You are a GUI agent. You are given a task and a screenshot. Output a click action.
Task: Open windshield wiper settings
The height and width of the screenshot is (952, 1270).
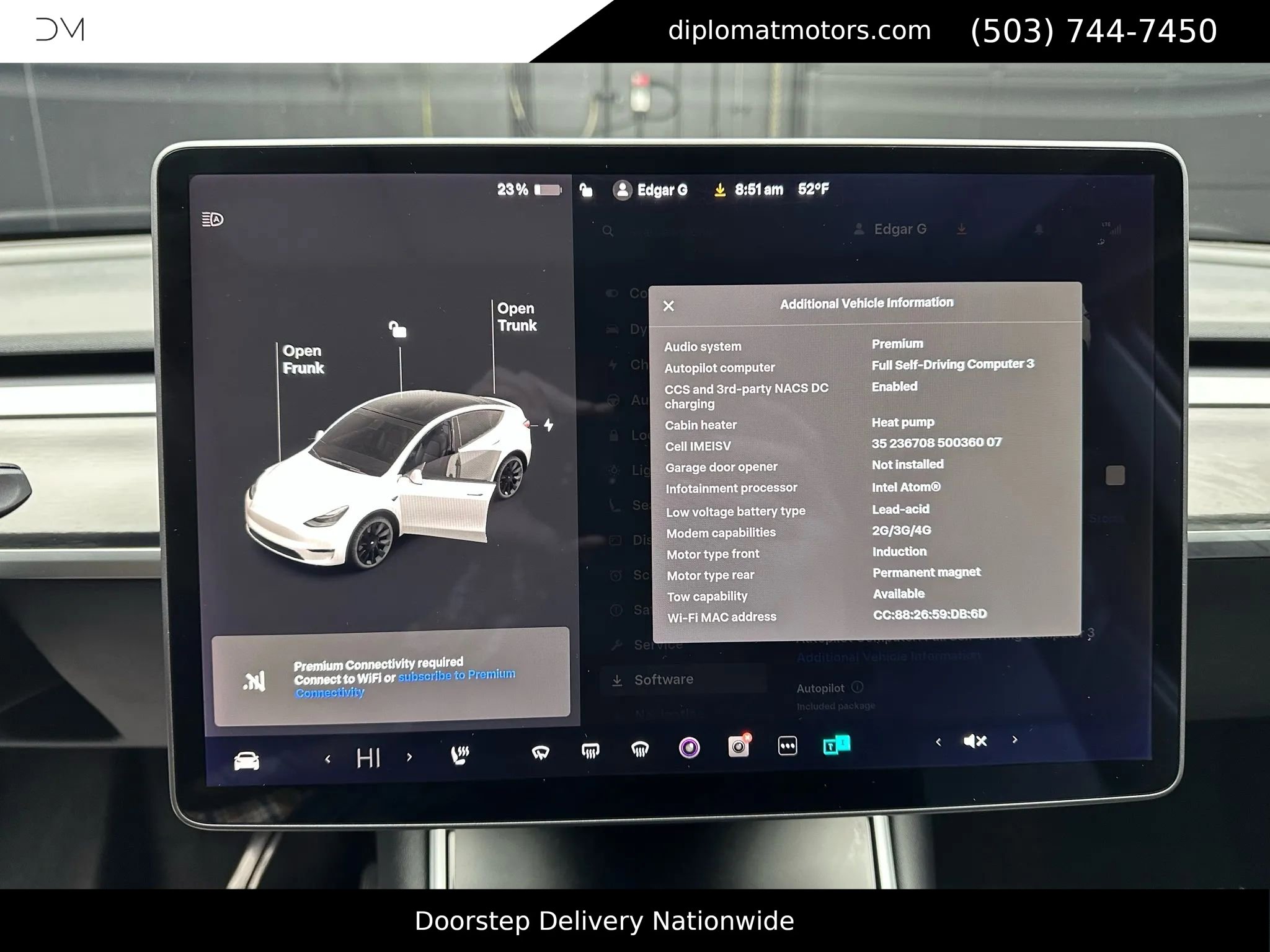point(542,751)
